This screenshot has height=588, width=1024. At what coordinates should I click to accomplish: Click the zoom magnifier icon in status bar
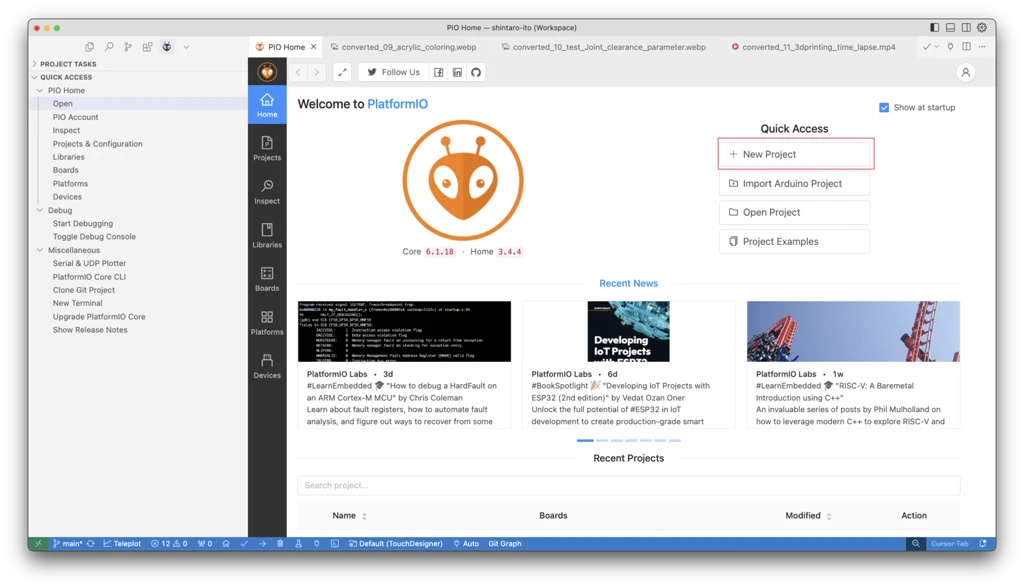[916, 544]
